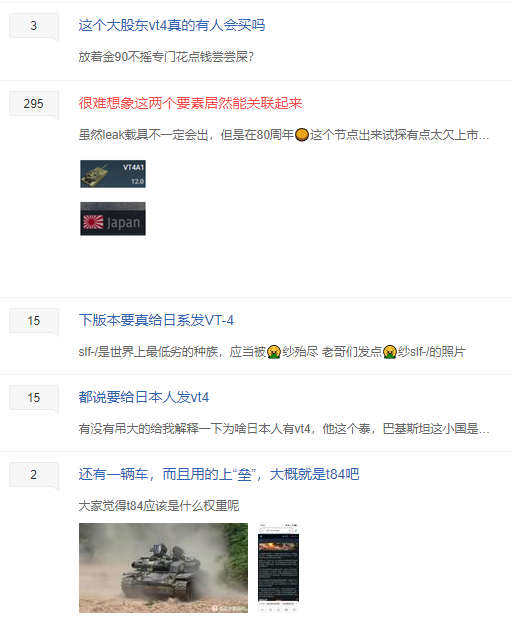The height and width of the screenshot is (626, 515).
Task: Open thread 都说要给日本人发vt4
Action: (144, 397)
